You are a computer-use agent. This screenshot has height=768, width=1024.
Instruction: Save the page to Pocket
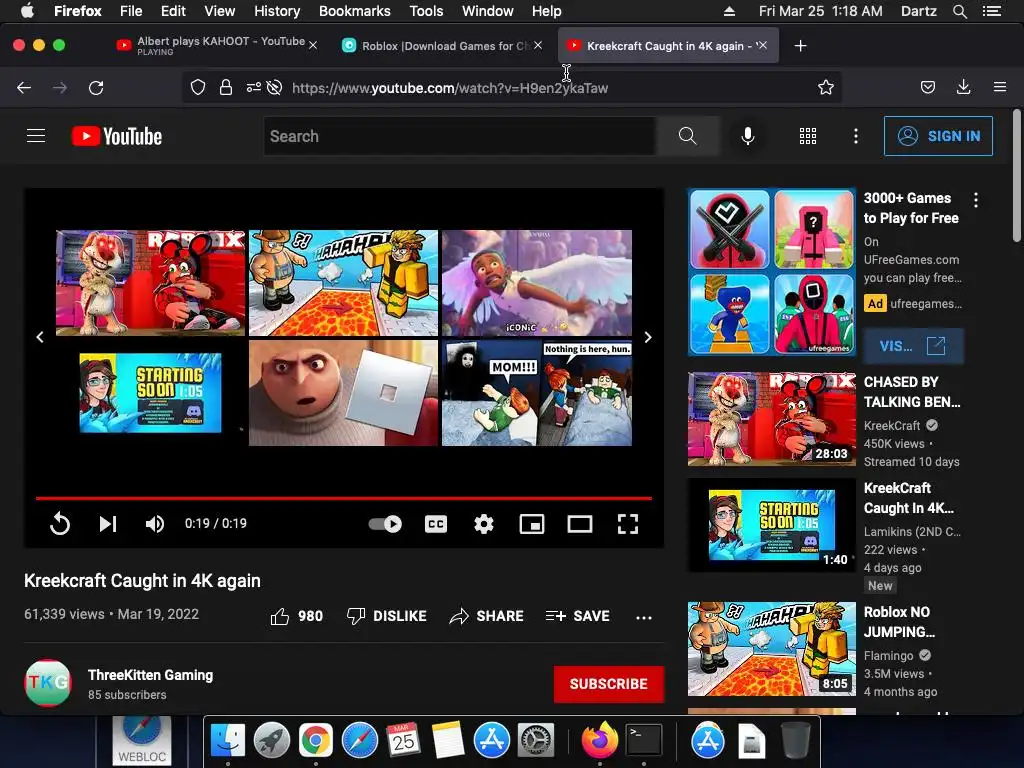click(928, 88)
